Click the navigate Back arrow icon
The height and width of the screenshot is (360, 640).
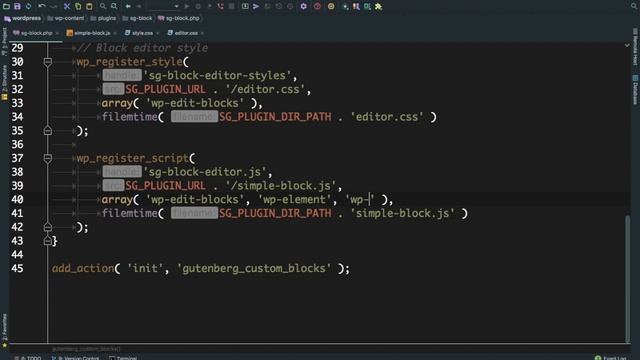coord(128,6)
